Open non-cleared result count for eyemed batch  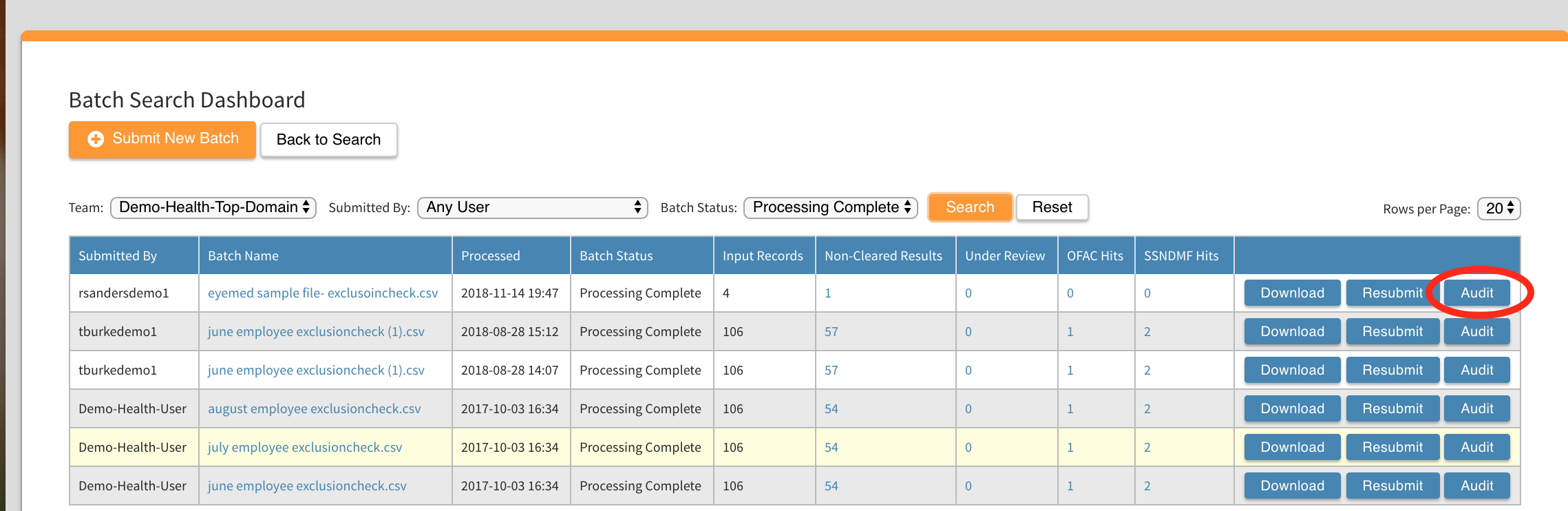pyautogui.click(x=827, y=293)
